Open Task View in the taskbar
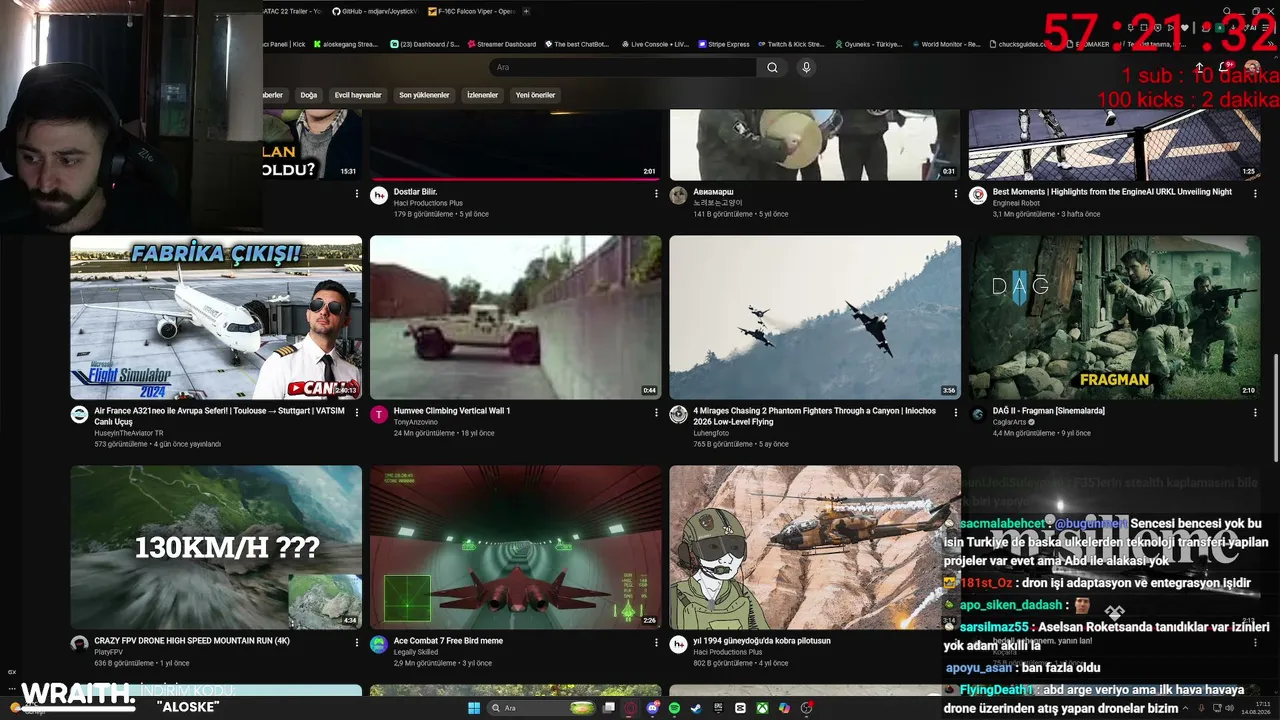The image size is (1280, 720). coord(609,708)
